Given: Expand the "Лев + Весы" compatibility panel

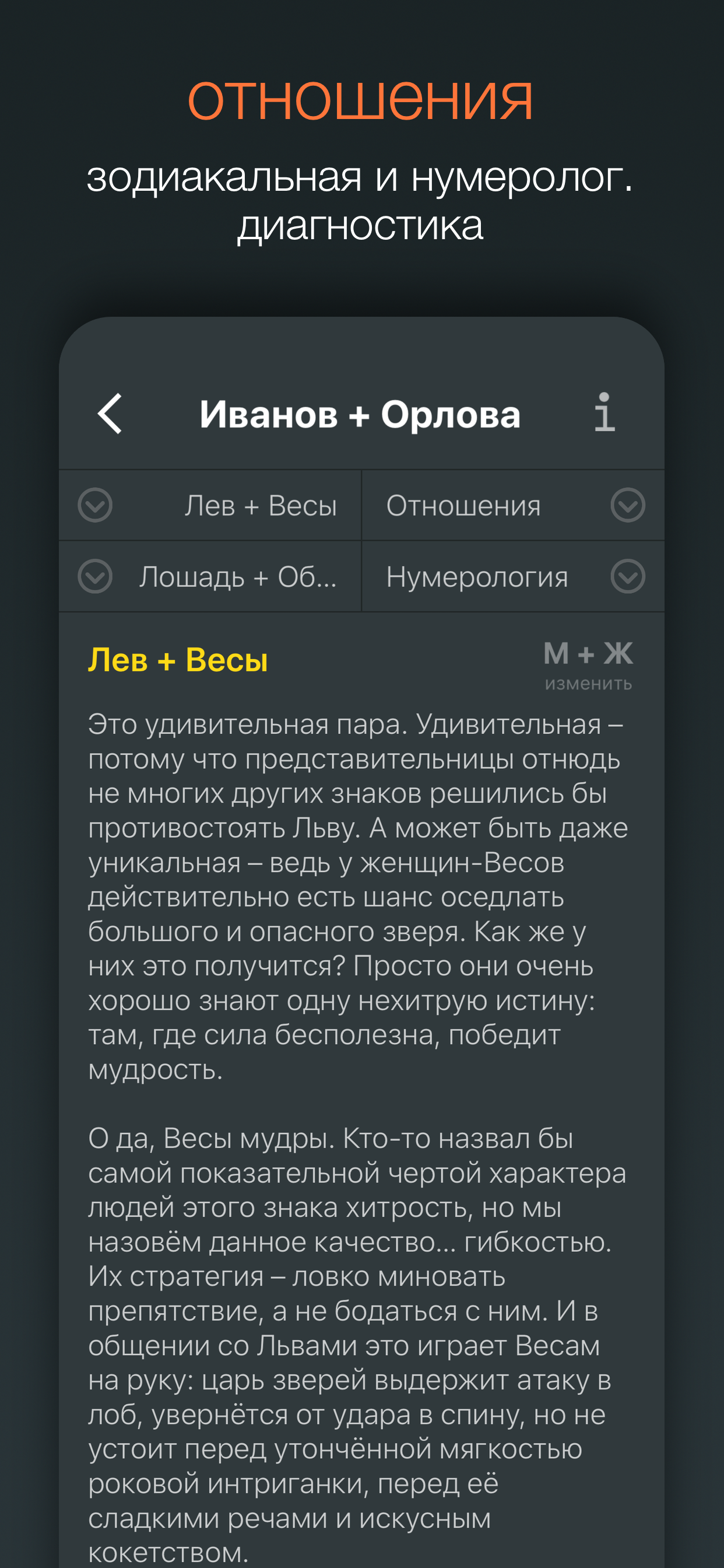Looking at the screenshot, I should pyautogui.click(x=95, y=505).
